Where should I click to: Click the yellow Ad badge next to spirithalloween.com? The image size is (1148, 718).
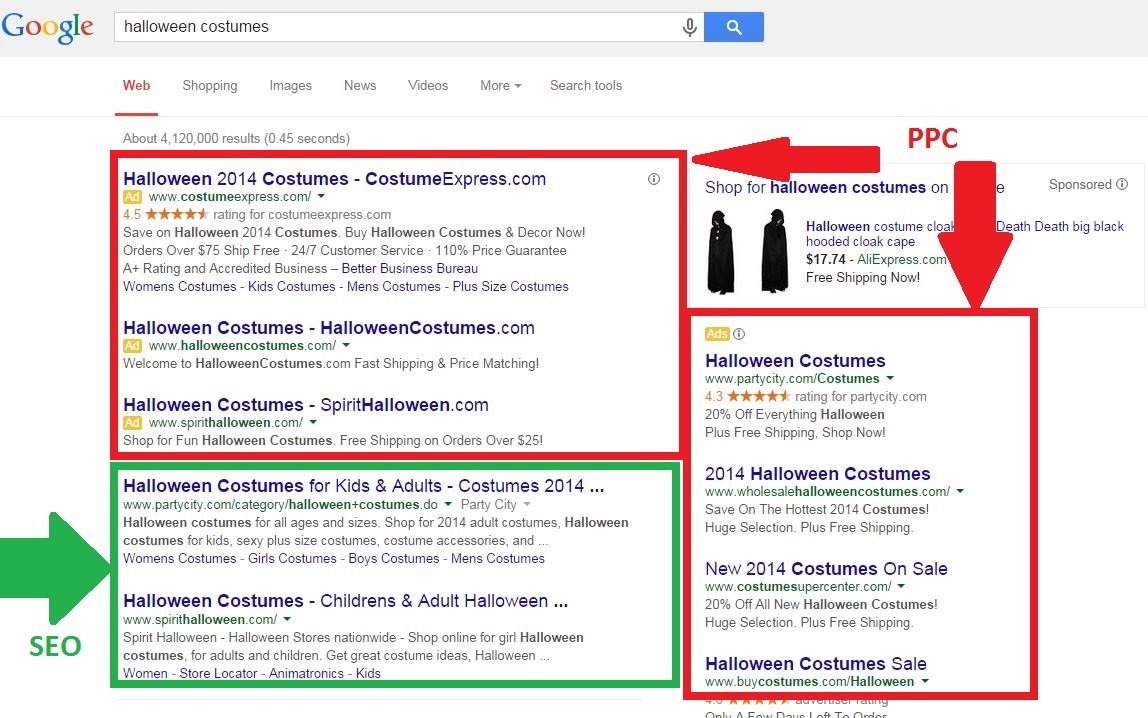pyautogui.click(x=131, y=423)
